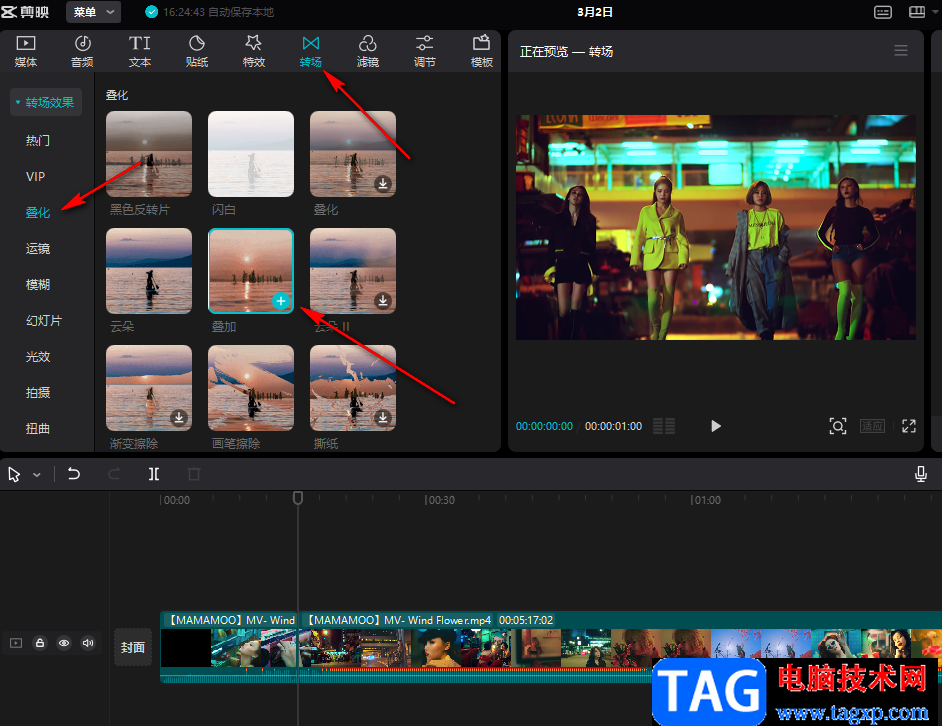Screen dimensions: 942x726
Task: Click the 00:30 ruler mark
Action: (x=440, y=500)
